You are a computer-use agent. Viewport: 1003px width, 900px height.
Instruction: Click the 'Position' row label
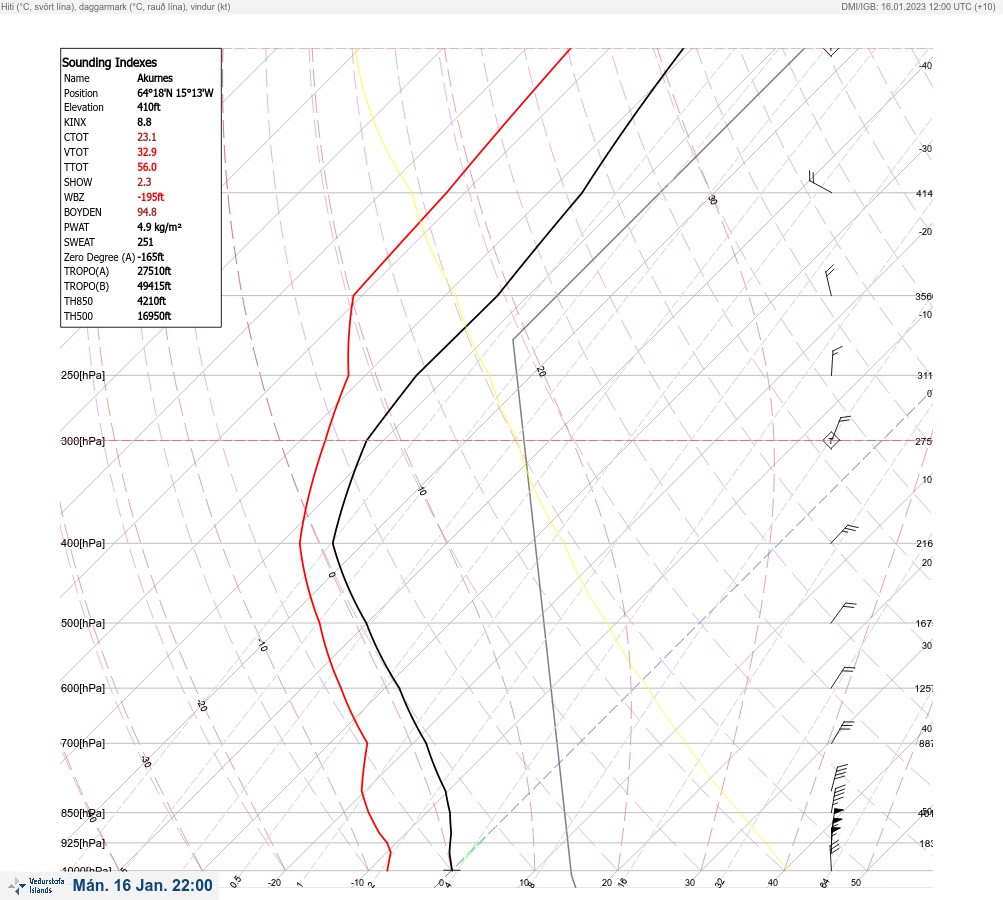point(81,93)
